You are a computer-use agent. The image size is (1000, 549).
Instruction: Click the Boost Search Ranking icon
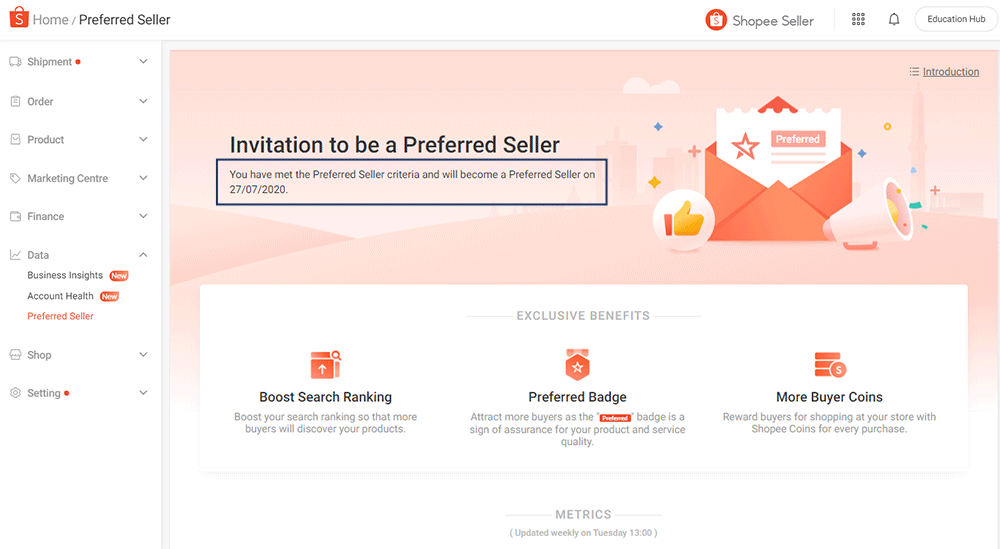click(325, 364)
